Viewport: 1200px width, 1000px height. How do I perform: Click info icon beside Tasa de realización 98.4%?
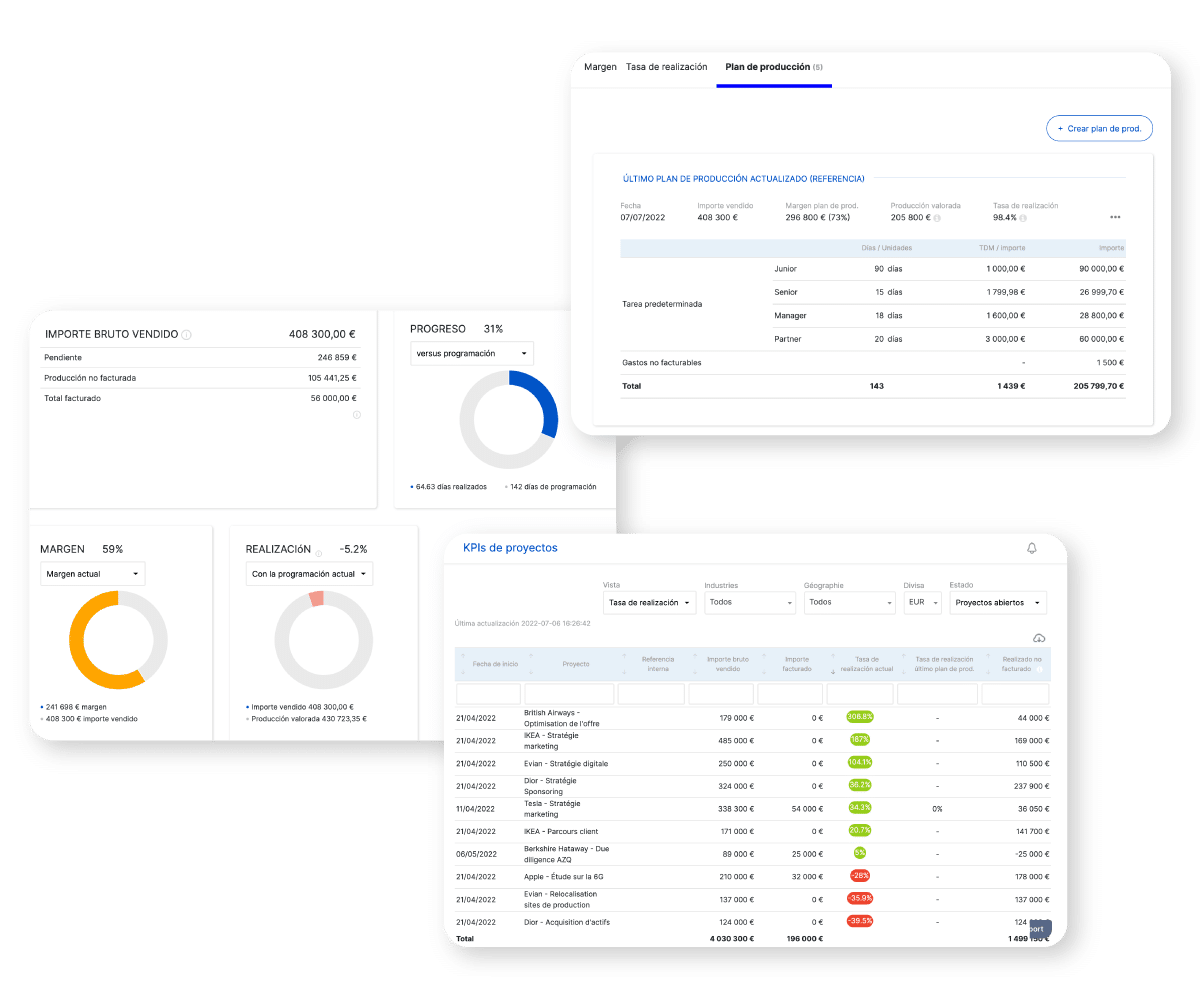[1023, 218]
